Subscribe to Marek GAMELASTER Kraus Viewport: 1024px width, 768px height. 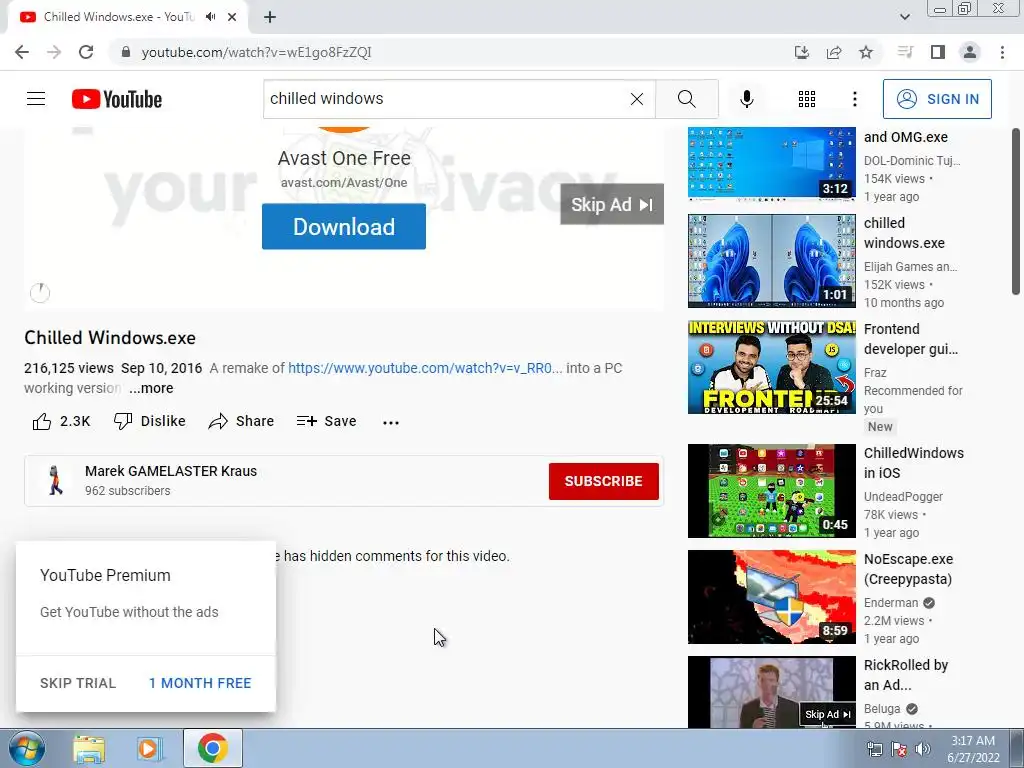603,481
